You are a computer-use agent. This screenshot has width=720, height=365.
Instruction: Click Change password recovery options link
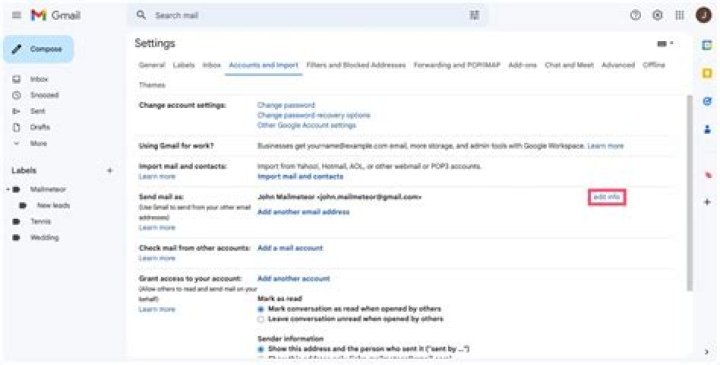coord(314,115)
